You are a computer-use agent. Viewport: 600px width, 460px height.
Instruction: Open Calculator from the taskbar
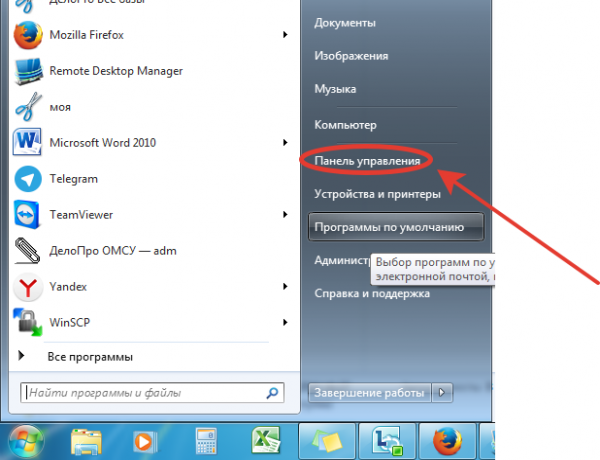(x=206, y=442)
